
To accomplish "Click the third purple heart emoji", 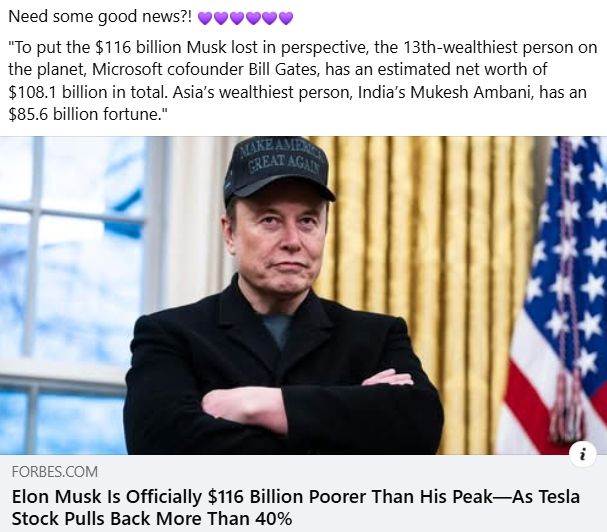I will [237, 18].
